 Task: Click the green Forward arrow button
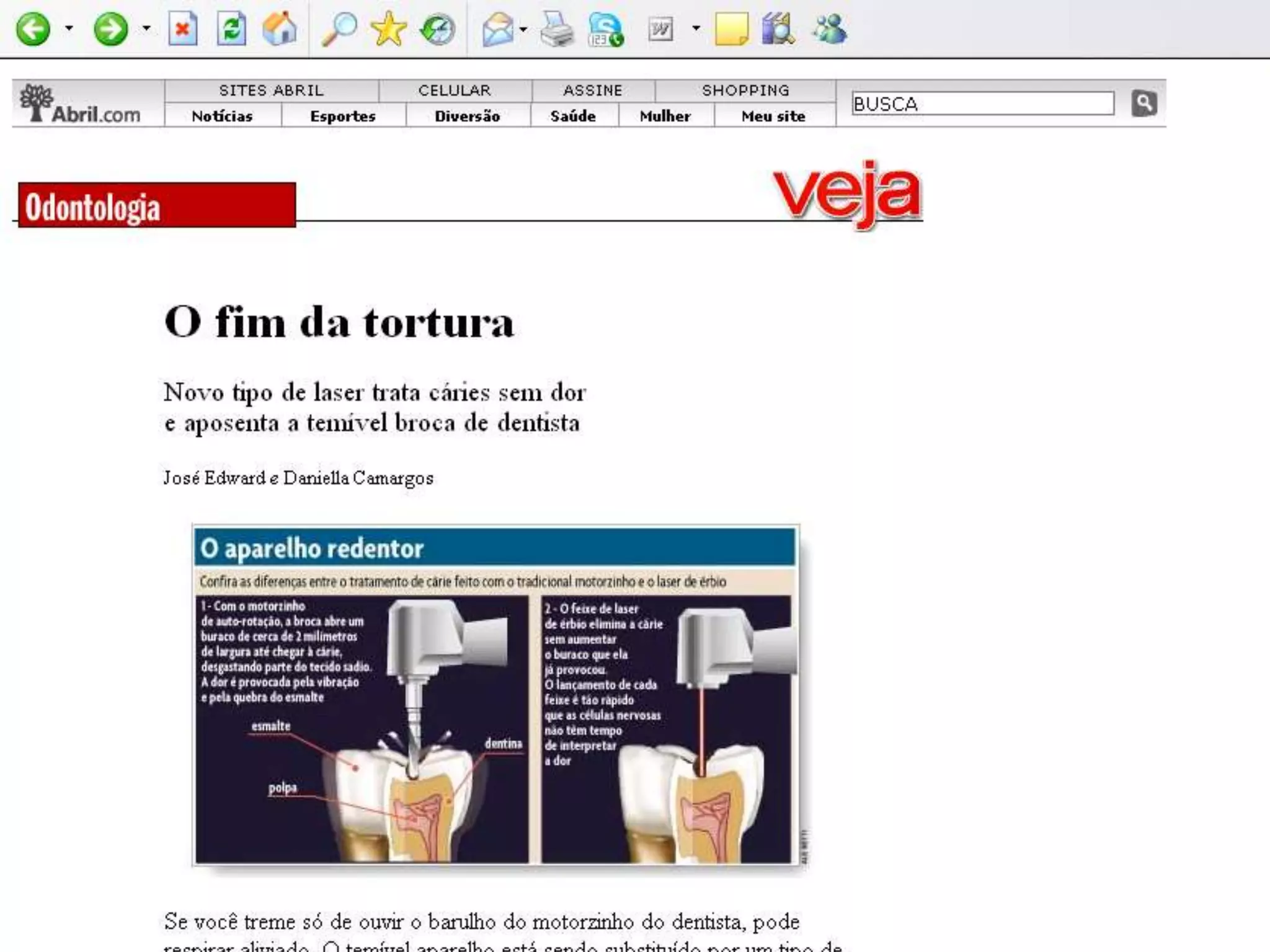click(x=110, y=29)
